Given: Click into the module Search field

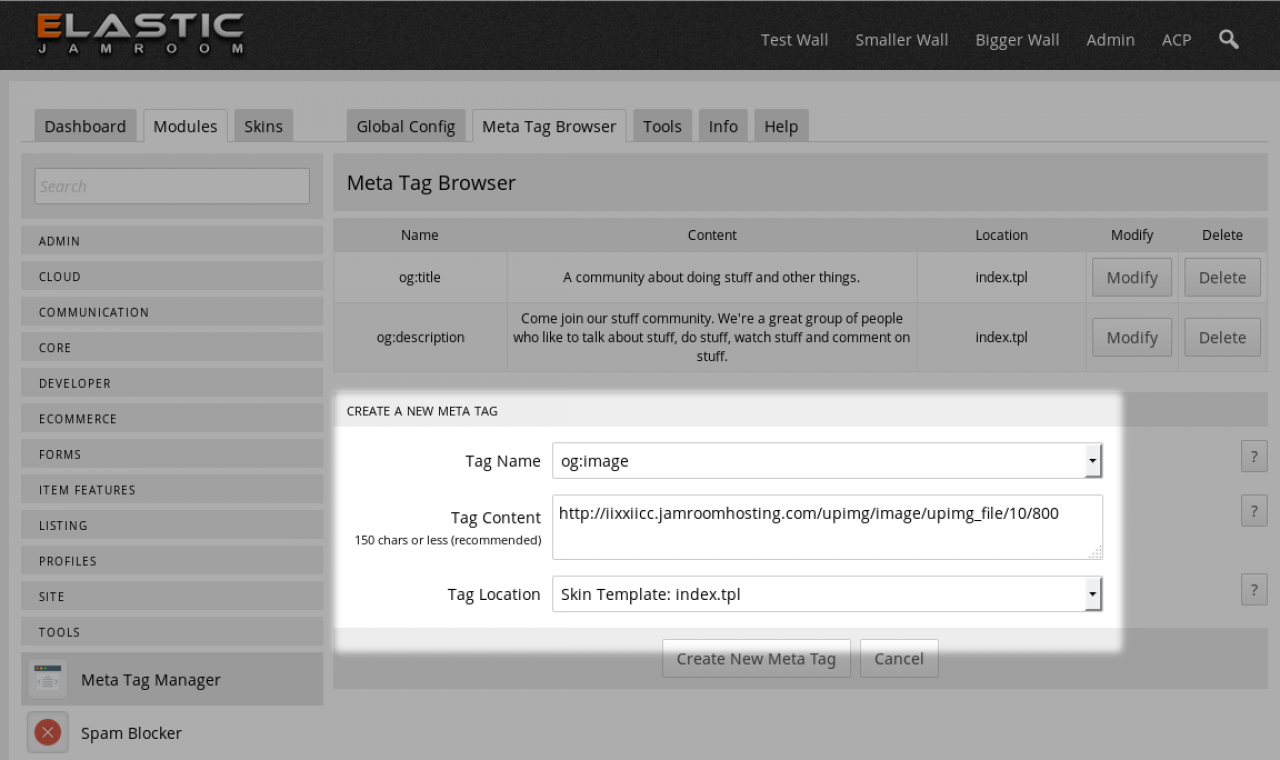Looking at the screenshot, I should [x=172, y=186].
